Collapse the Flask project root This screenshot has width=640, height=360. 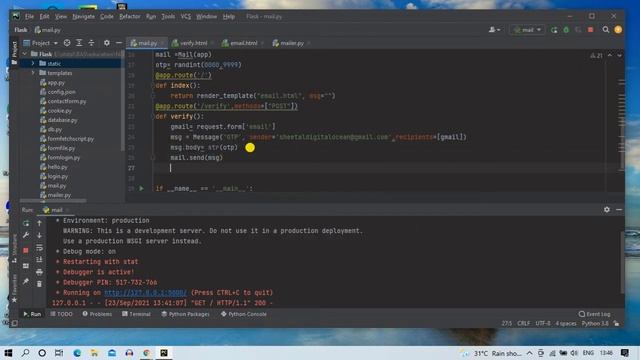pyautogui.click(x=25, y=54)
